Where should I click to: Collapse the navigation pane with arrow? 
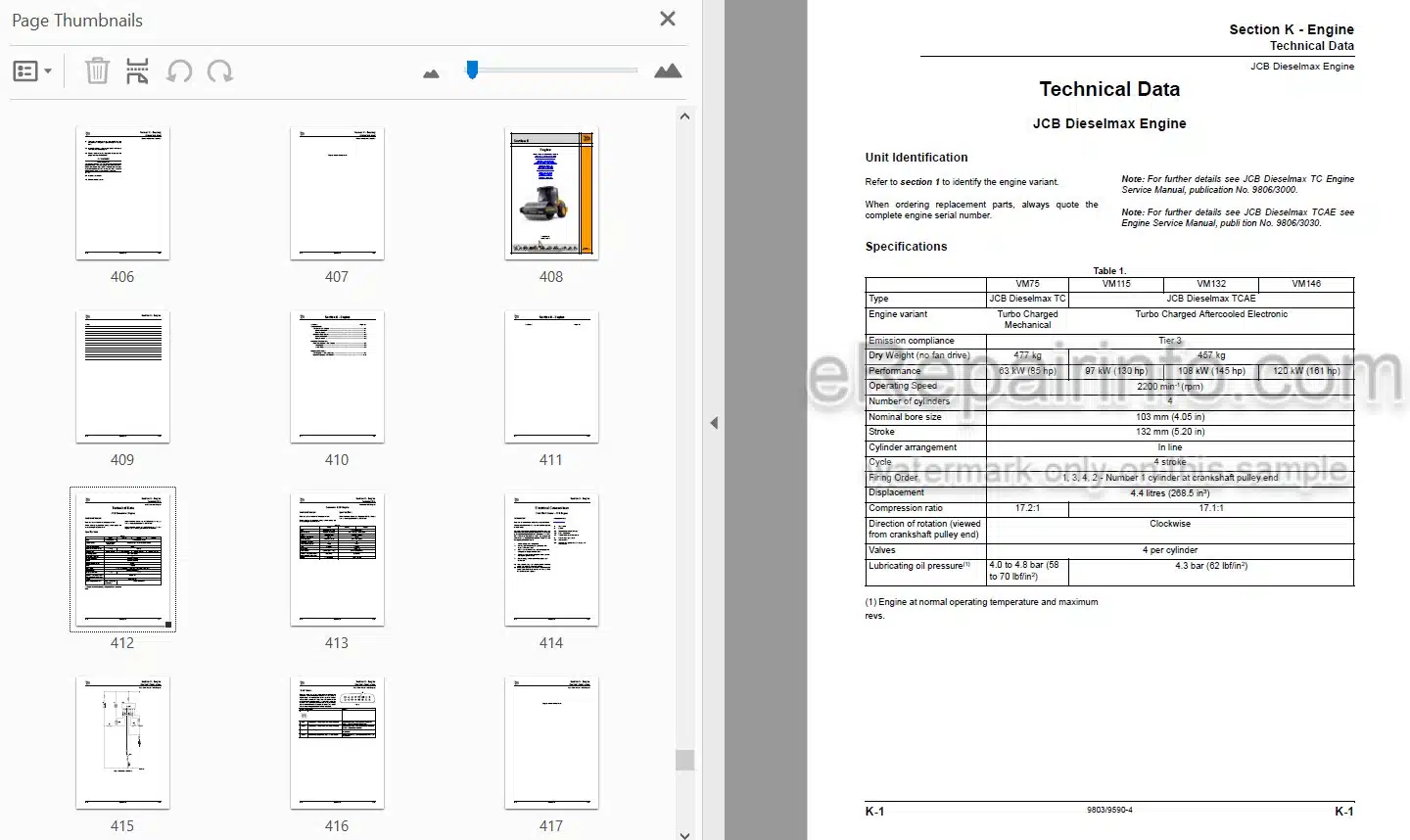714,423
